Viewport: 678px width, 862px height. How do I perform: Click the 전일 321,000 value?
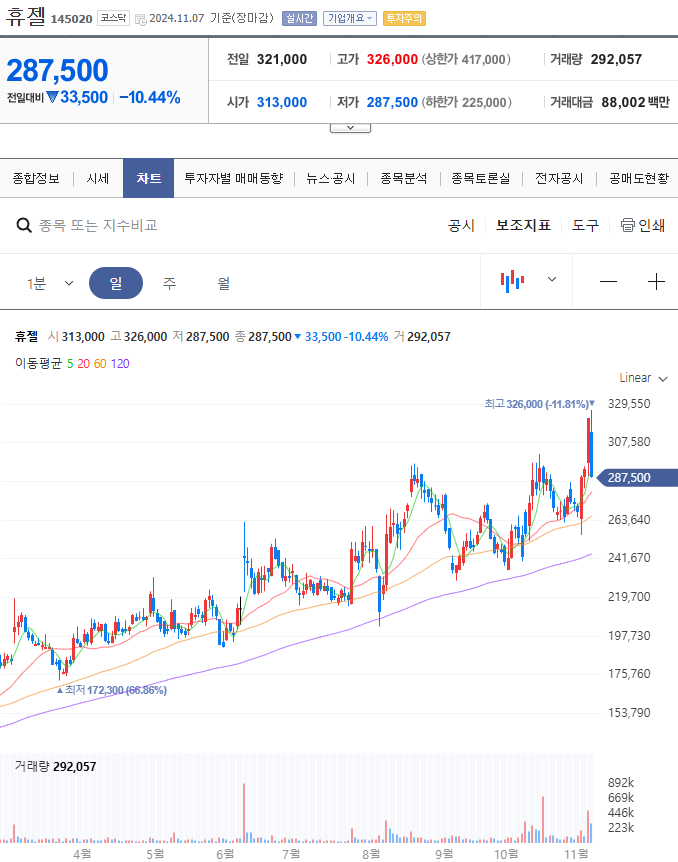282,59
